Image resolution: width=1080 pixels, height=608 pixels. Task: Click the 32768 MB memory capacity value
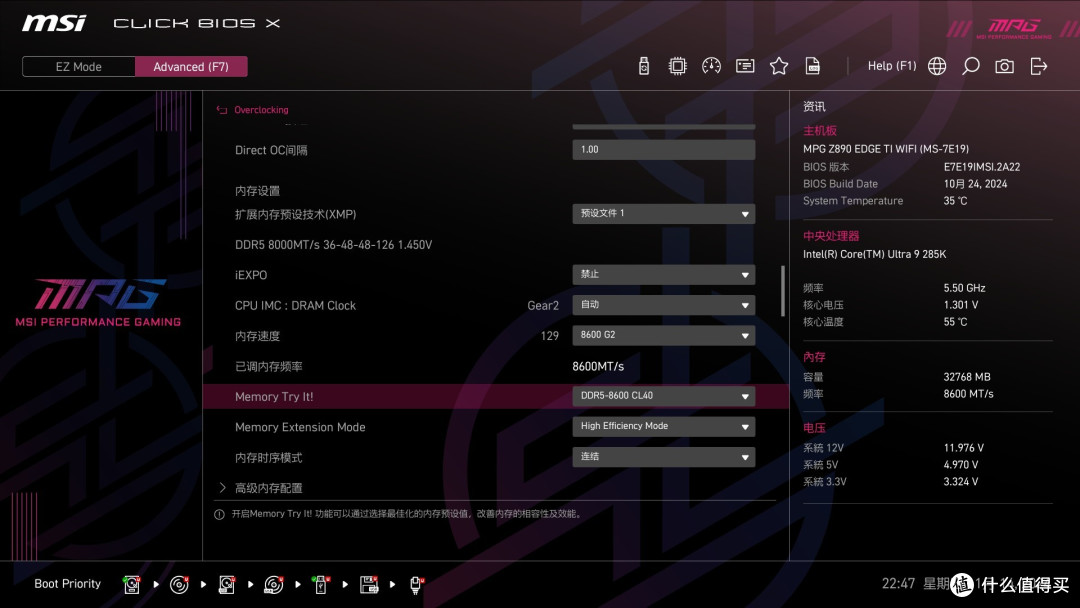[x=967, y=377]
